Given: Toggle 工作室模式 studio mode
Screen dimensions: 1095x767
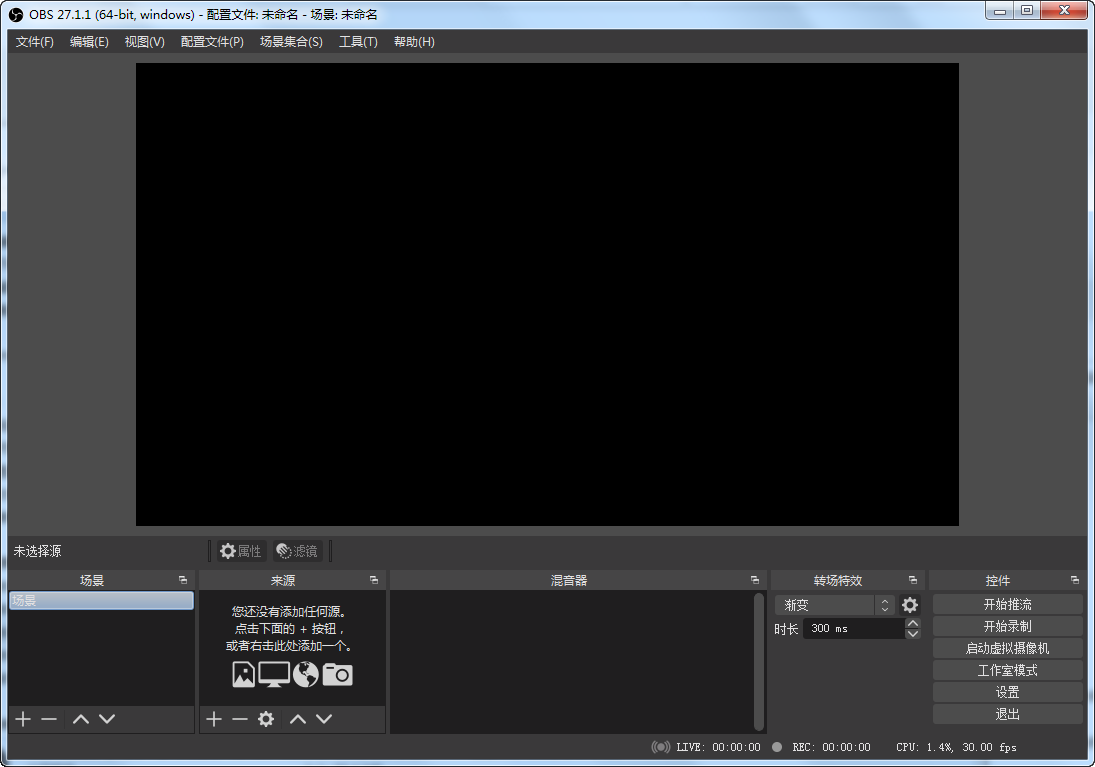Looking at the screenshot, I should point(1007,670).
